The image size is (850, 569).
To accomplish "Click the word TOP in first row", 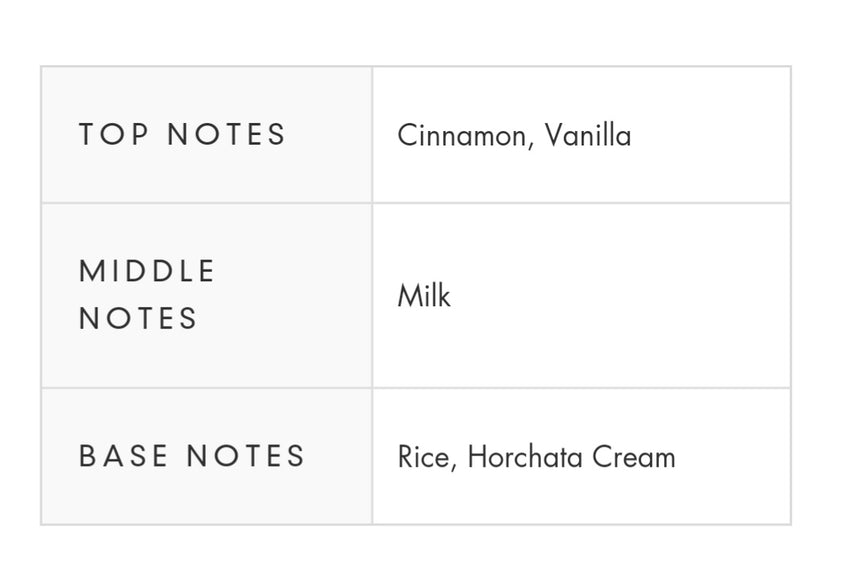I will tap(113, 134).
